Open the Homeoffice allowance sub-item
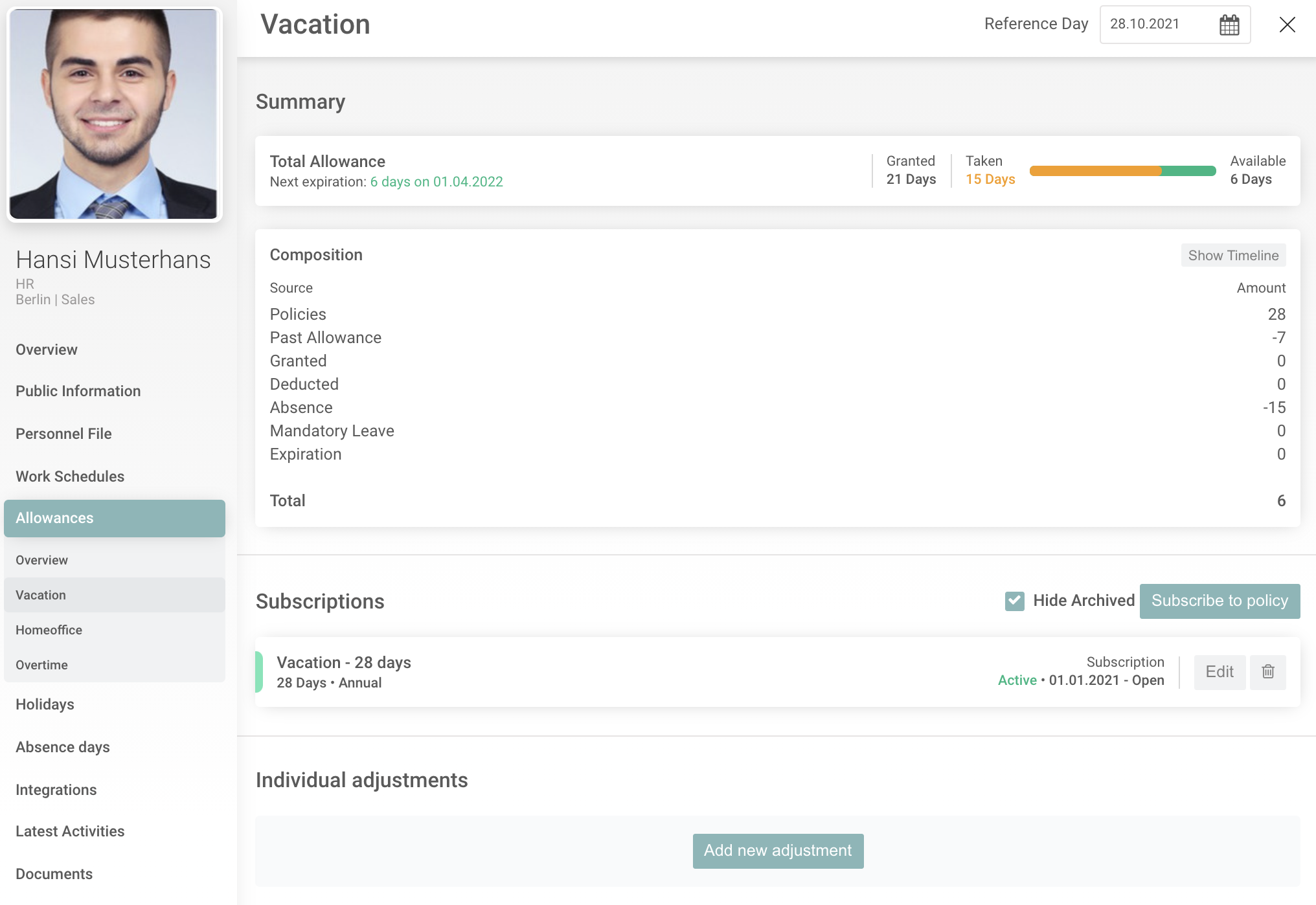The image size is (1316, 905). pyautogui.click(x=49, y=630)
